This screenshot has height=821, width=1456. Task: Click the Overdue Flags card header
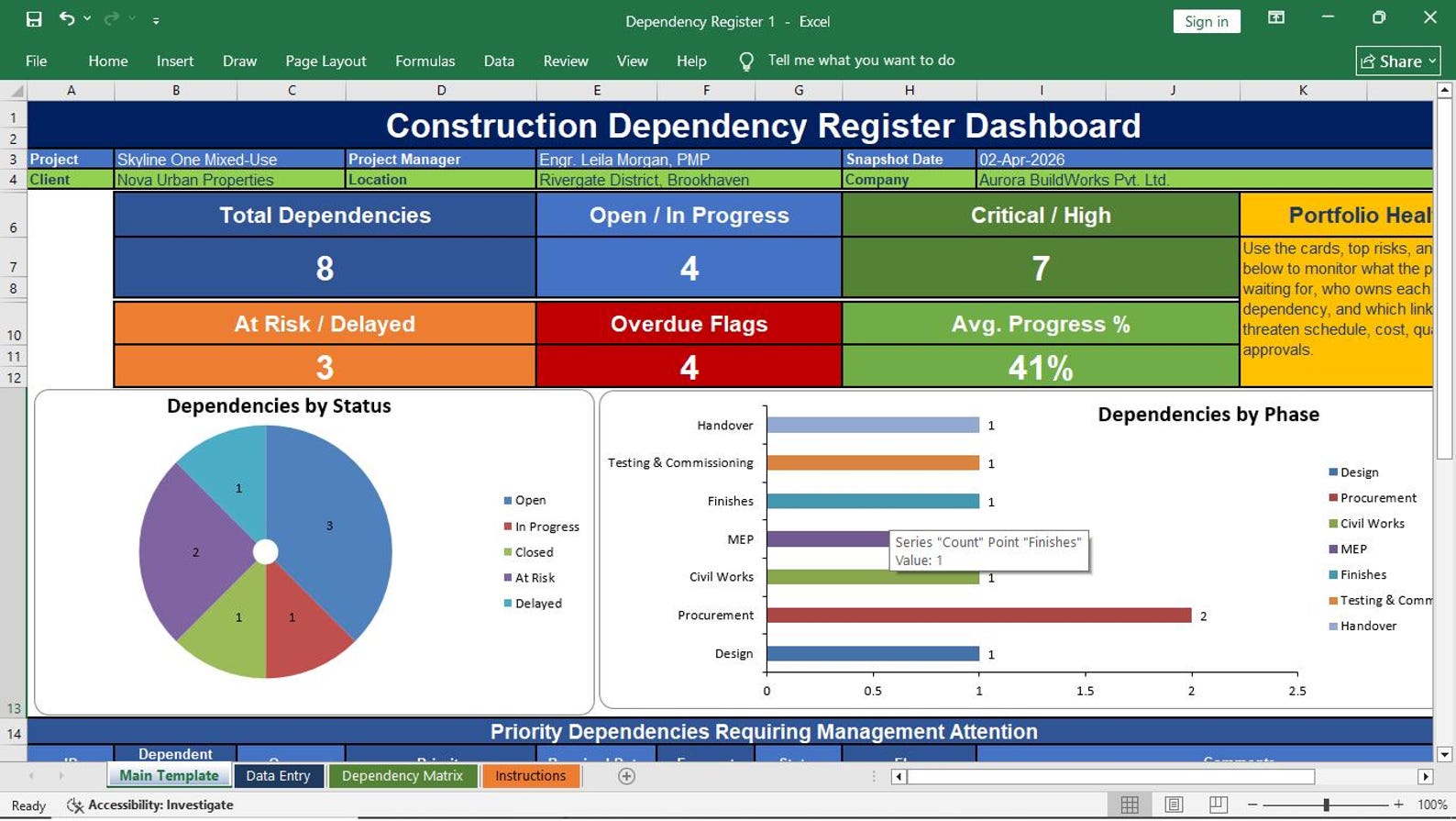click(x=689, y=324)
